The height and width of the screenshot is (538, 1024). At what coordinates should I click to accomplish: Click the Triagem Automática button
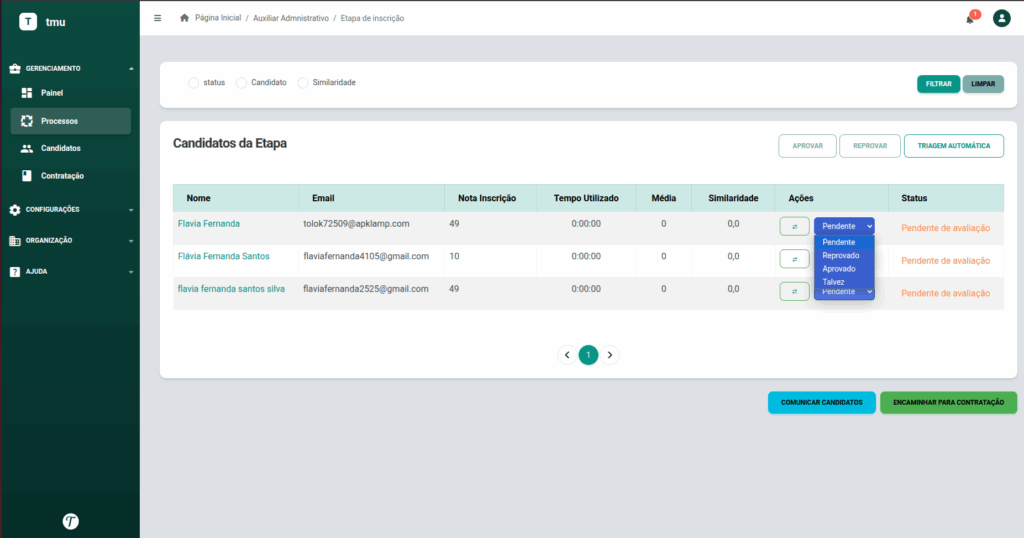tap(953, 146)
